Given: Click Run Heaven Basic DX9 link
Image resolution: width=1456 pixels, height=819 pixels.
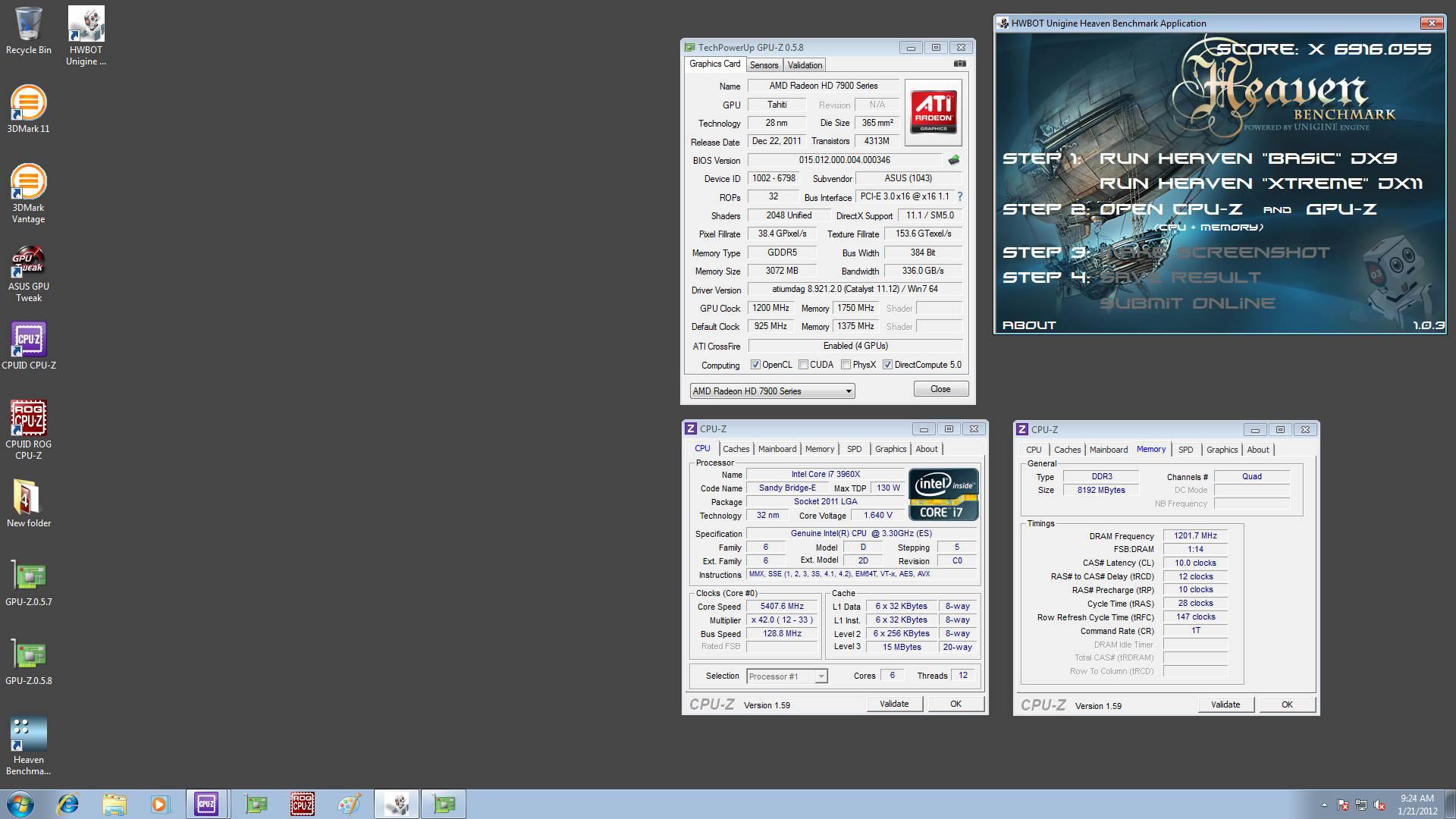Looking at the screenshot, I should click(1248, 158).
